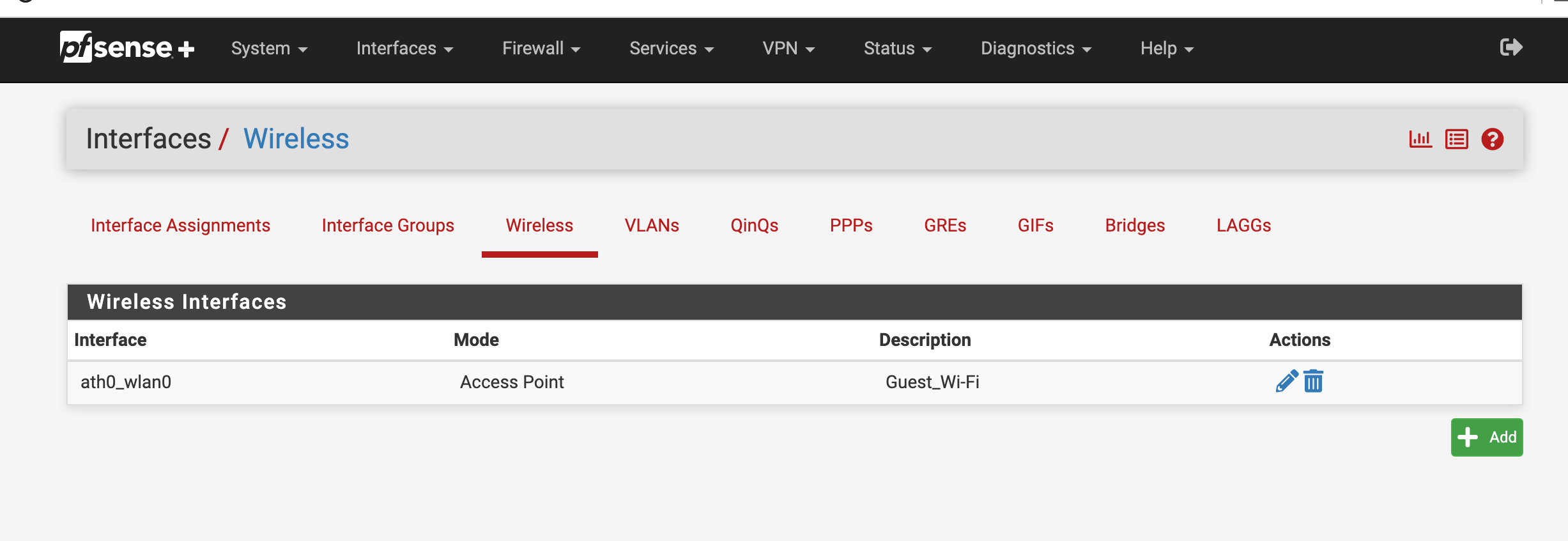Click the red help question icon
The width and height of the screenshot is (1568, 541).
point(1492,139)
